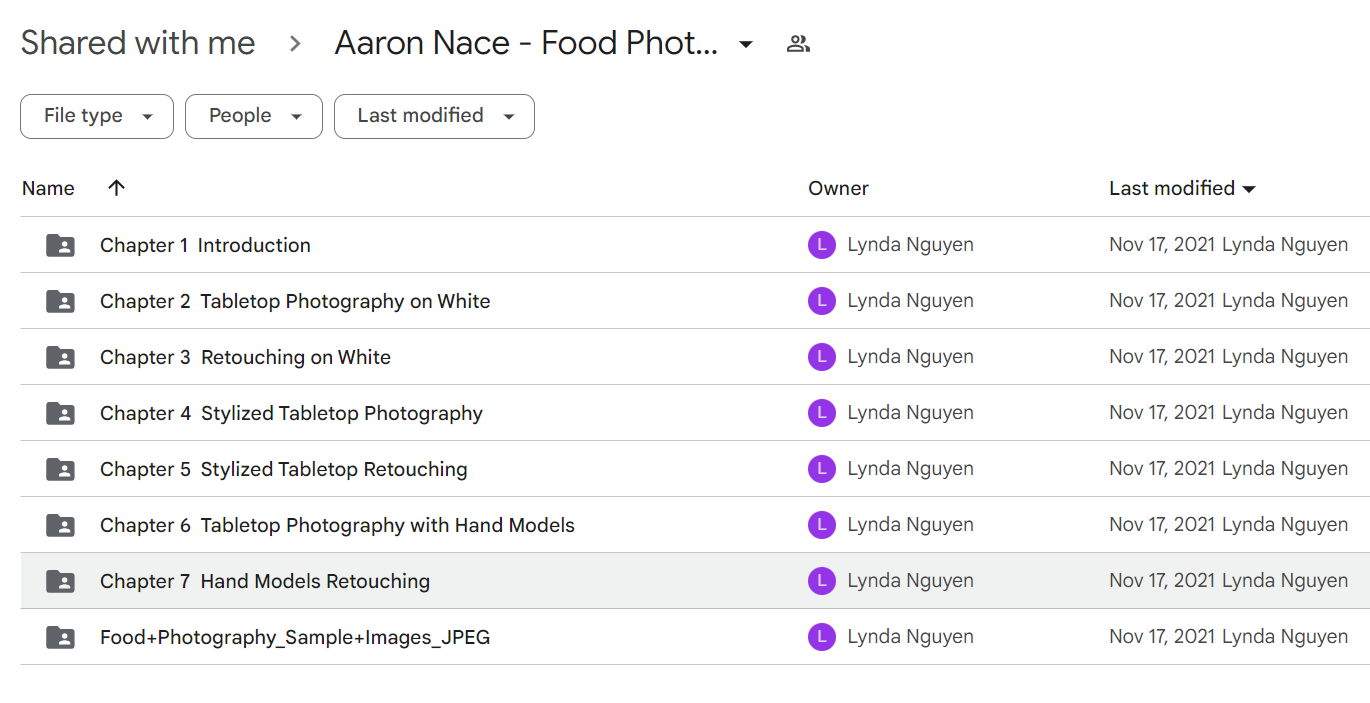Click the folder icon beside Chapter 7 Hand Models Retouching
Viewport: 1370px width, 703px height.
coord(61,581)
